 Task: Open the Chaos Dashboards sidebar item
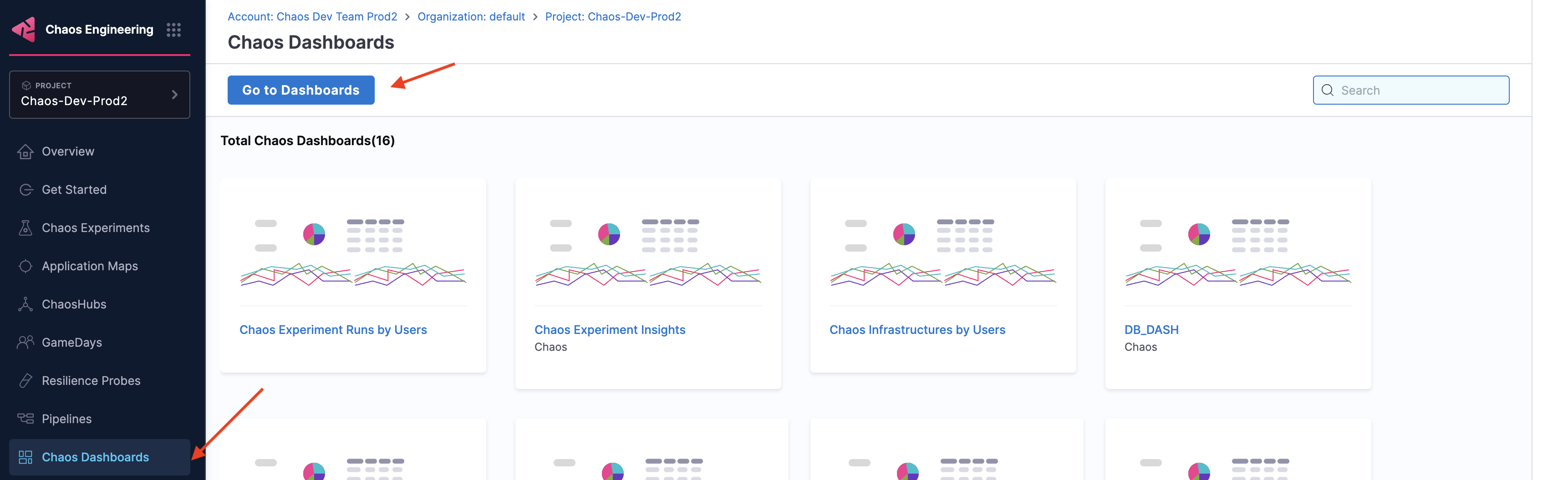tap(95, 457)
